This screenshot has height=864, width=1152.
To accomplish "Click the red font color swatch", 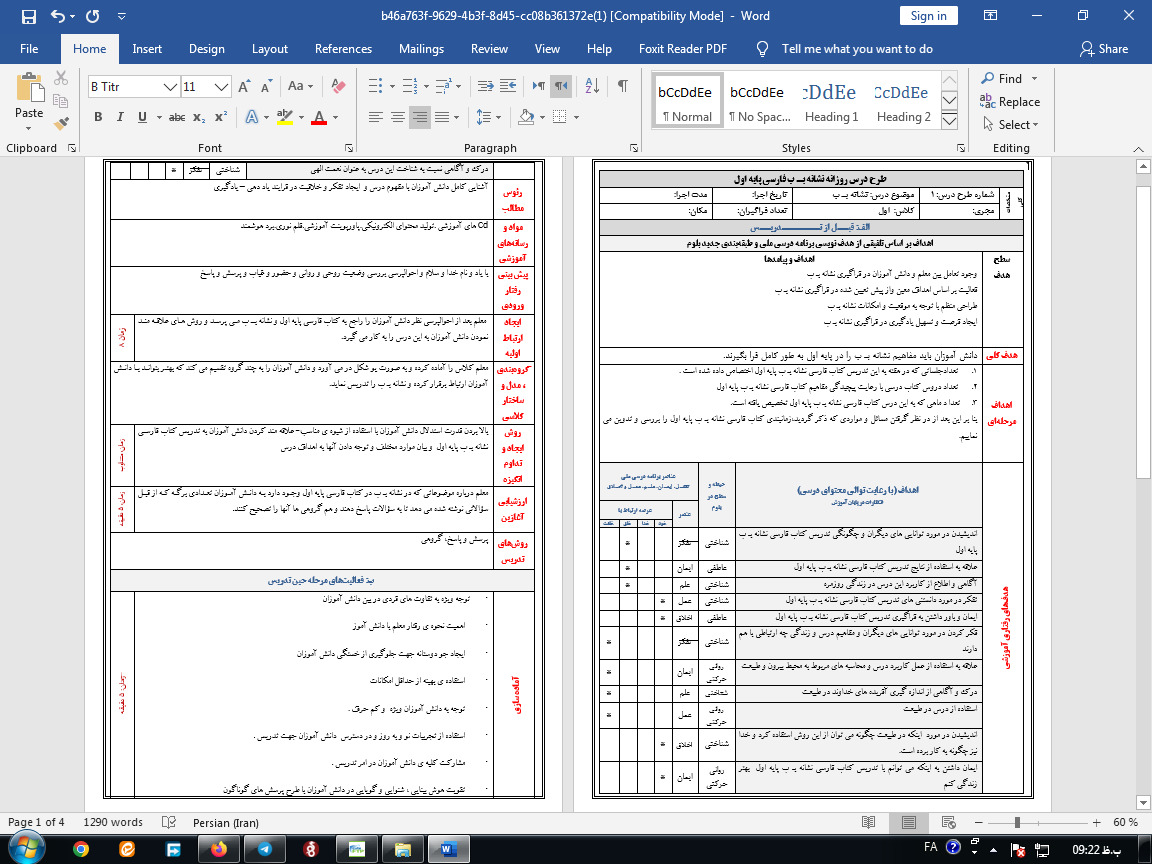I will pyautogui.click(x=317, y=117).
